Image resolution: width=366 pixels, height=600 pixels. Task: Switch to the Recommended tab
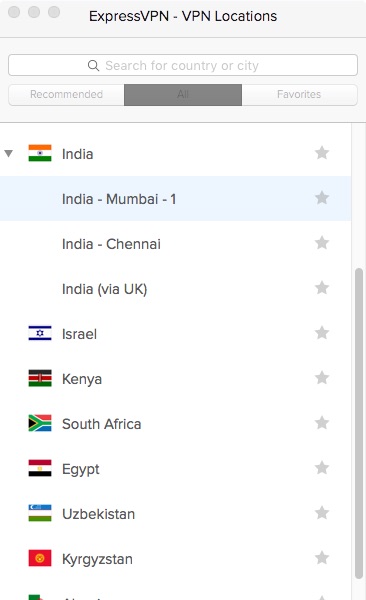(66, 95)
